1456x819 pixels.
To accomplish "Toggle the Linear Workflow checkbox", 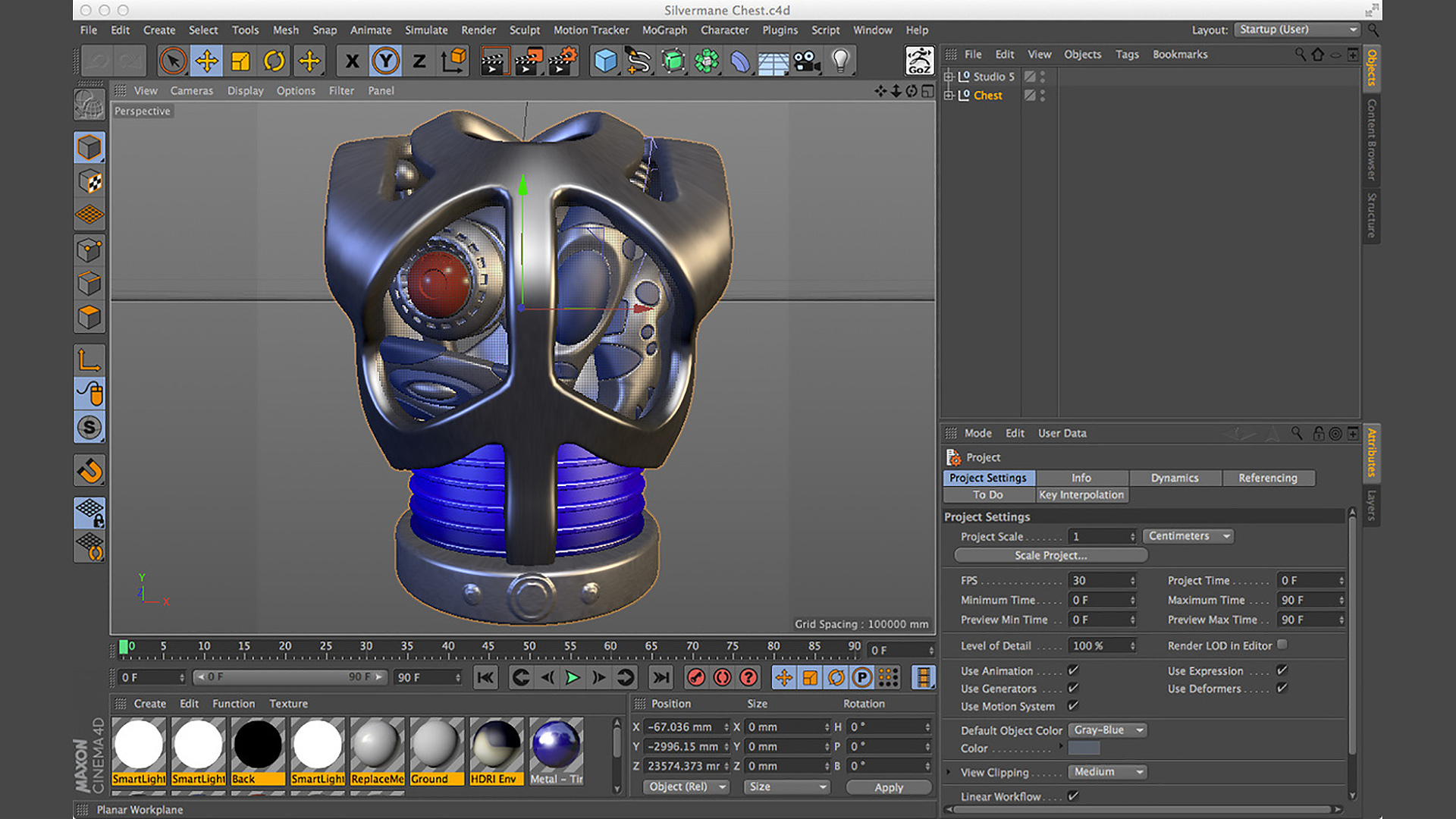I will 1073,795.
